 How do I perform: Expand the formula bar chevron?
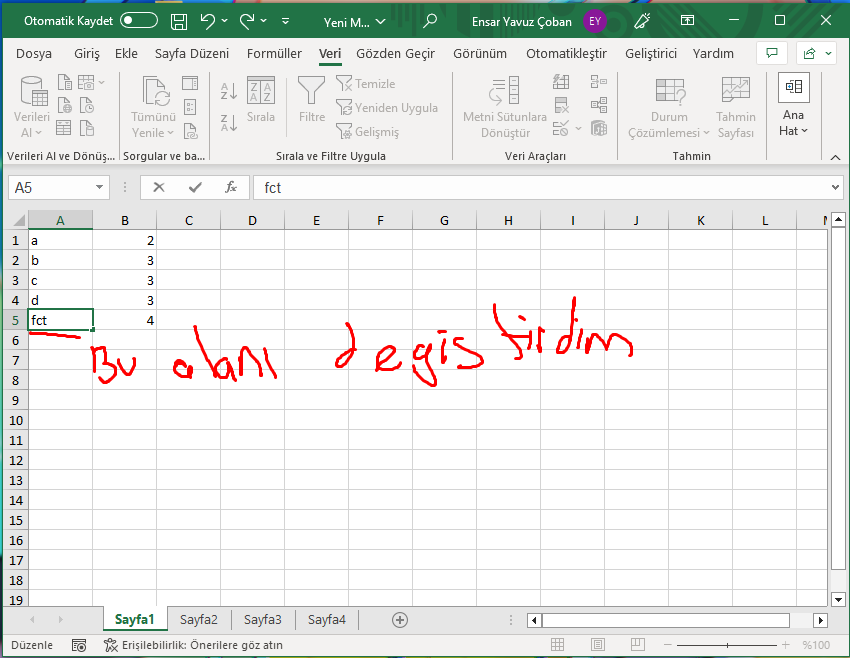tap(835, 188)
